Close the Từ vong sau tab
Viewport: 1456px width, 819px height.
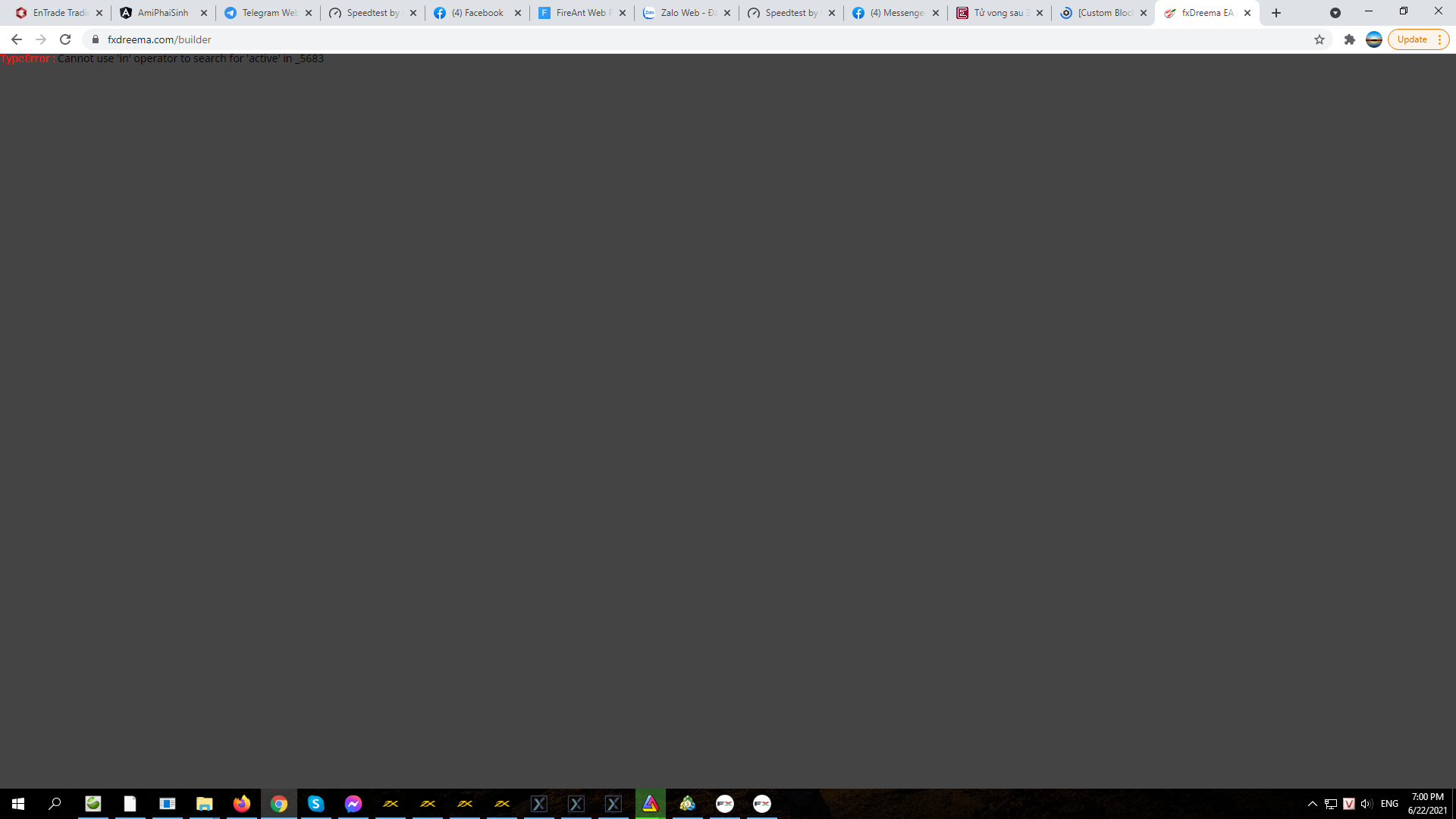point(1040,13)
